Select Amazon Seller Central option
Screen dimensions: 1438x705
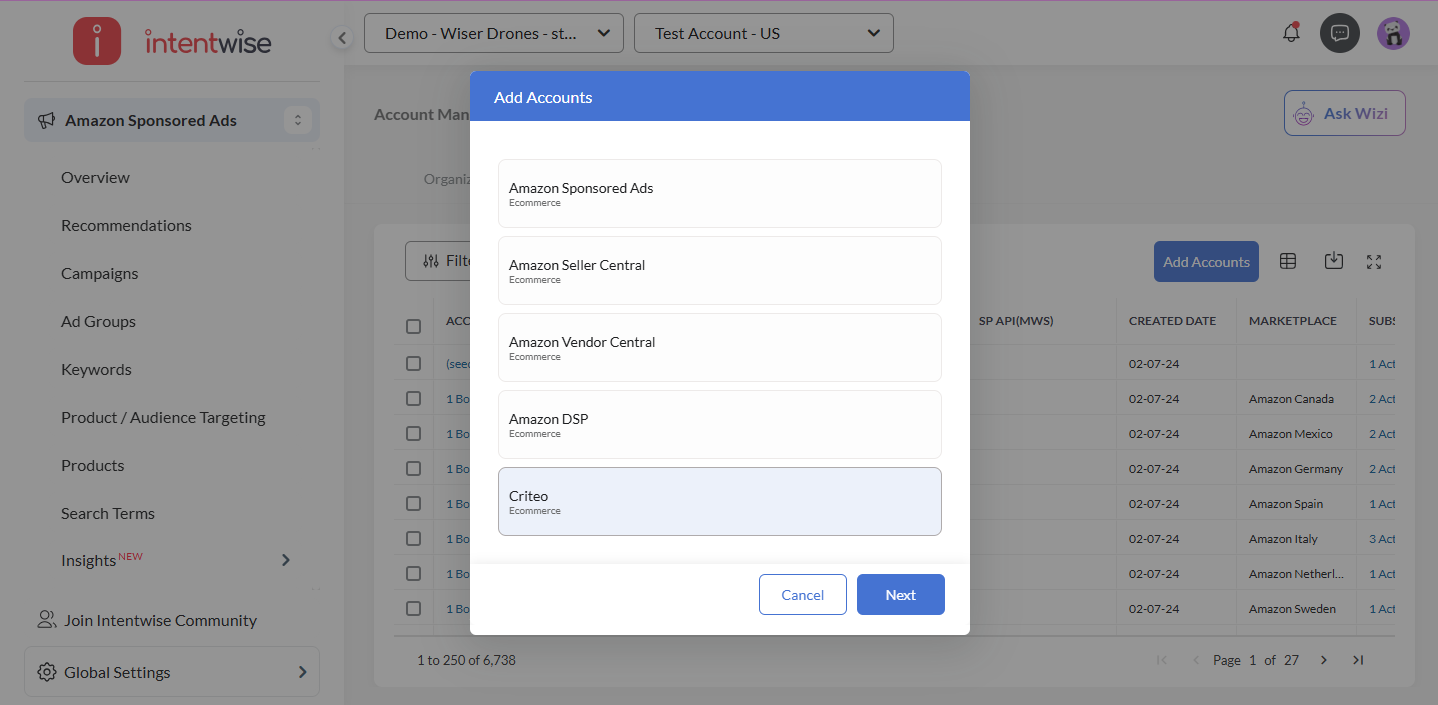click(x=719, y=270)
